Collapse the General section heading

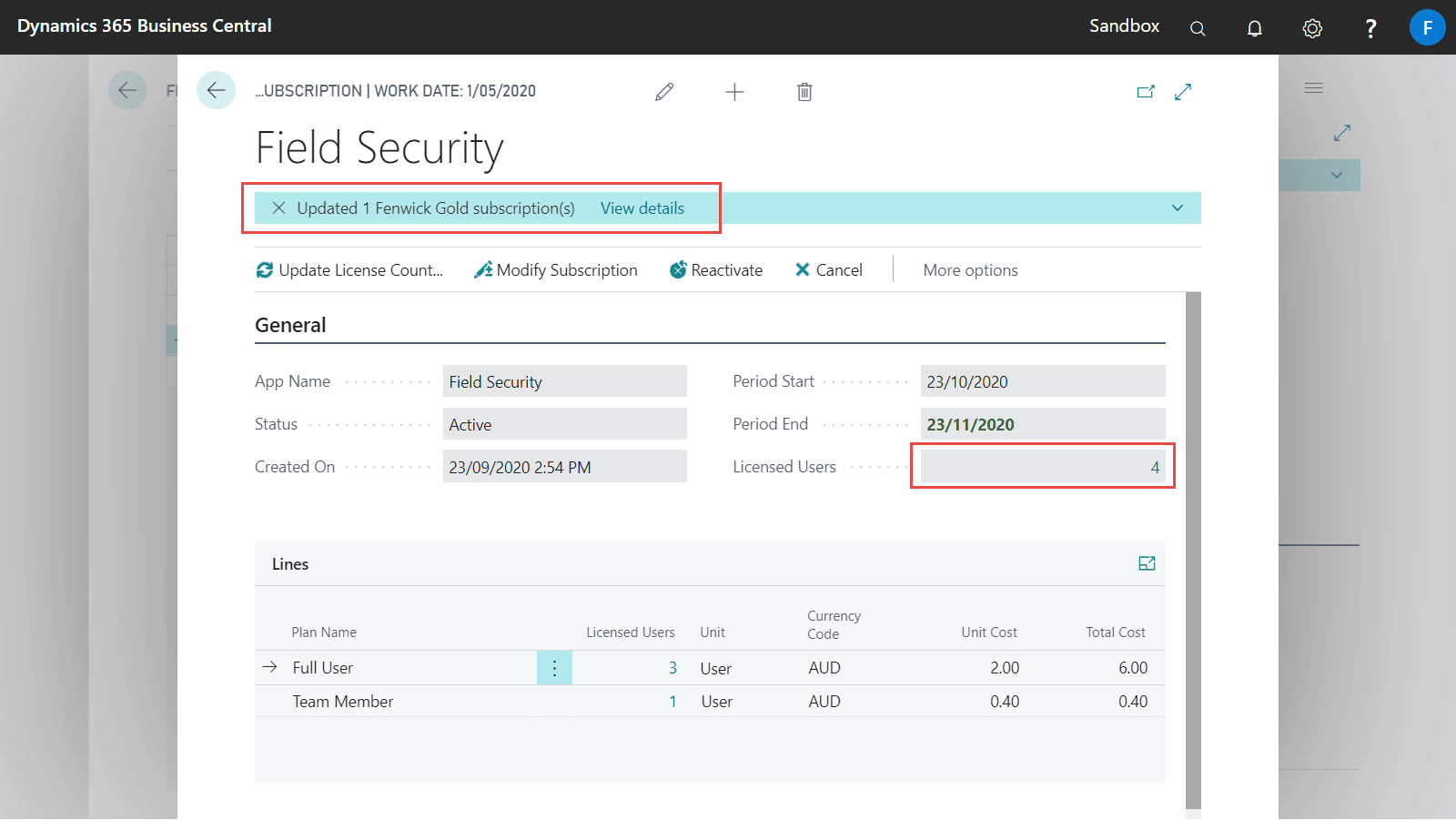point(290,325)
